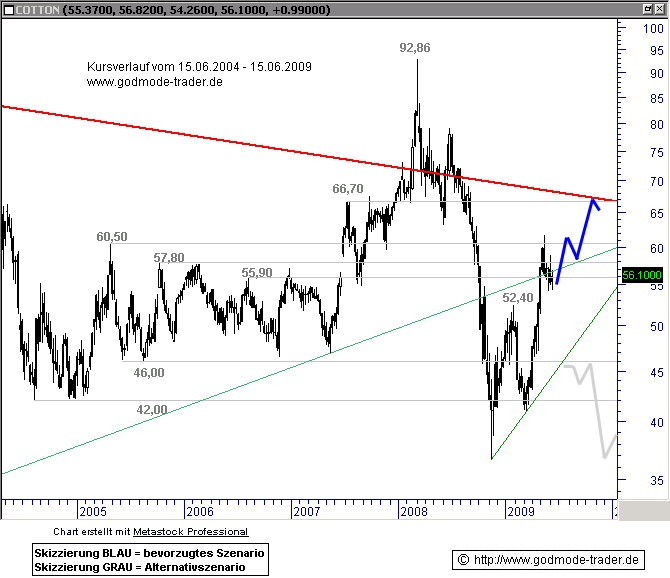Click the 2007 year marker on time axis

(x=307, y=511)
